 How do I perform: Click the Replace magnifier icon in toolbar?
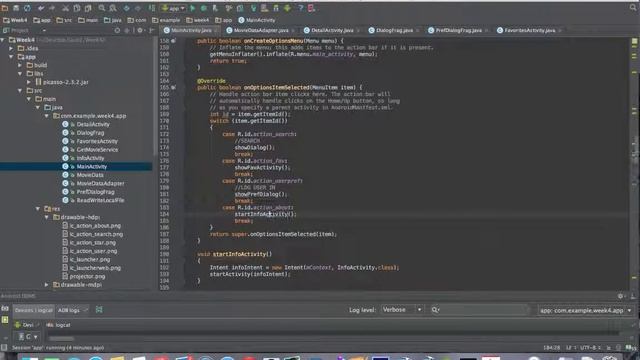pyautogui.click(x=113, y=8)
